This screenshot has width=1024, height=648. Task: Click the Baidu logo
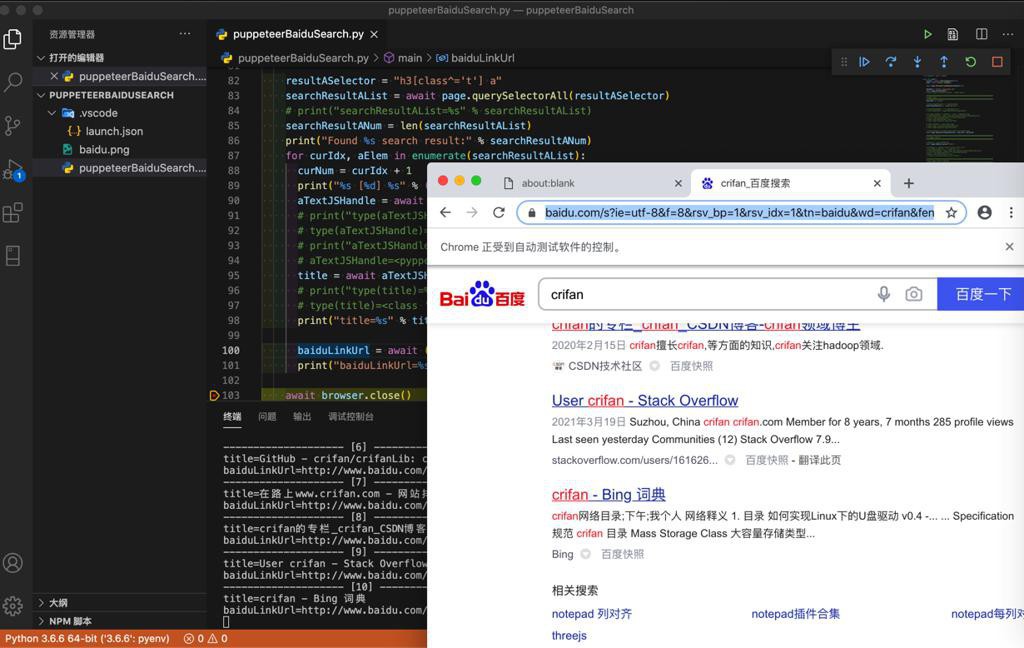[482, 295]
